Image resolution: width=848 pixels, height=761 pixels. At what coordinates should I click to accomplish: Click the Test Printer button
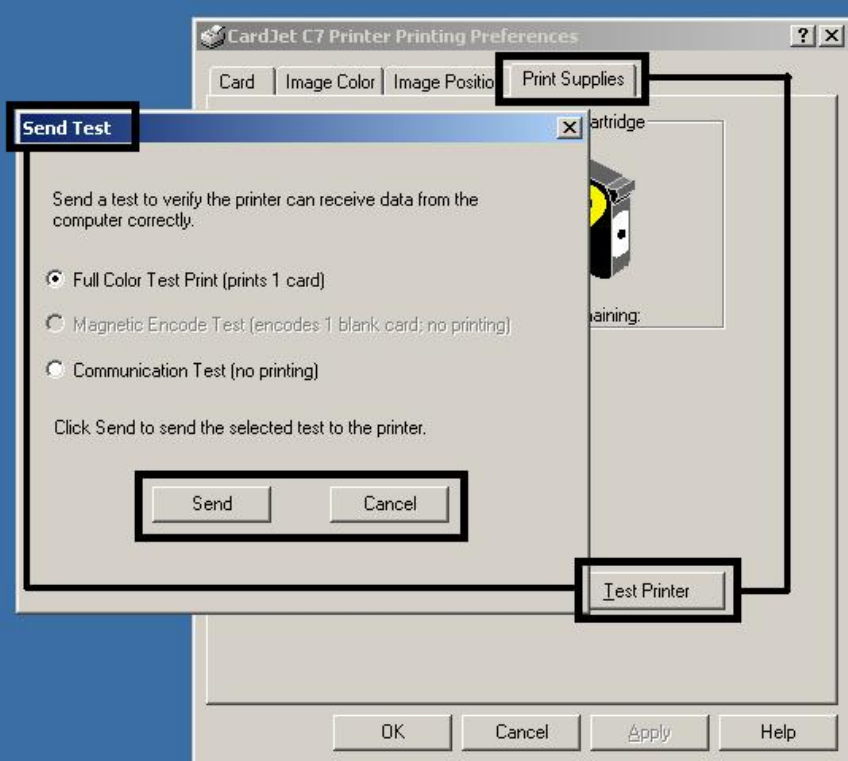pyautogui.click(x=657, y=590)
